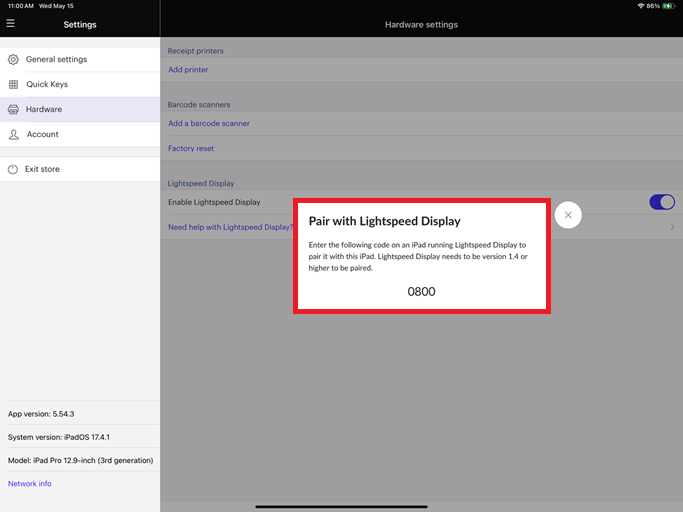Click the General settings gear icon
The width and height of the screenshot is (683, 512).
click(x=14, y=59)
